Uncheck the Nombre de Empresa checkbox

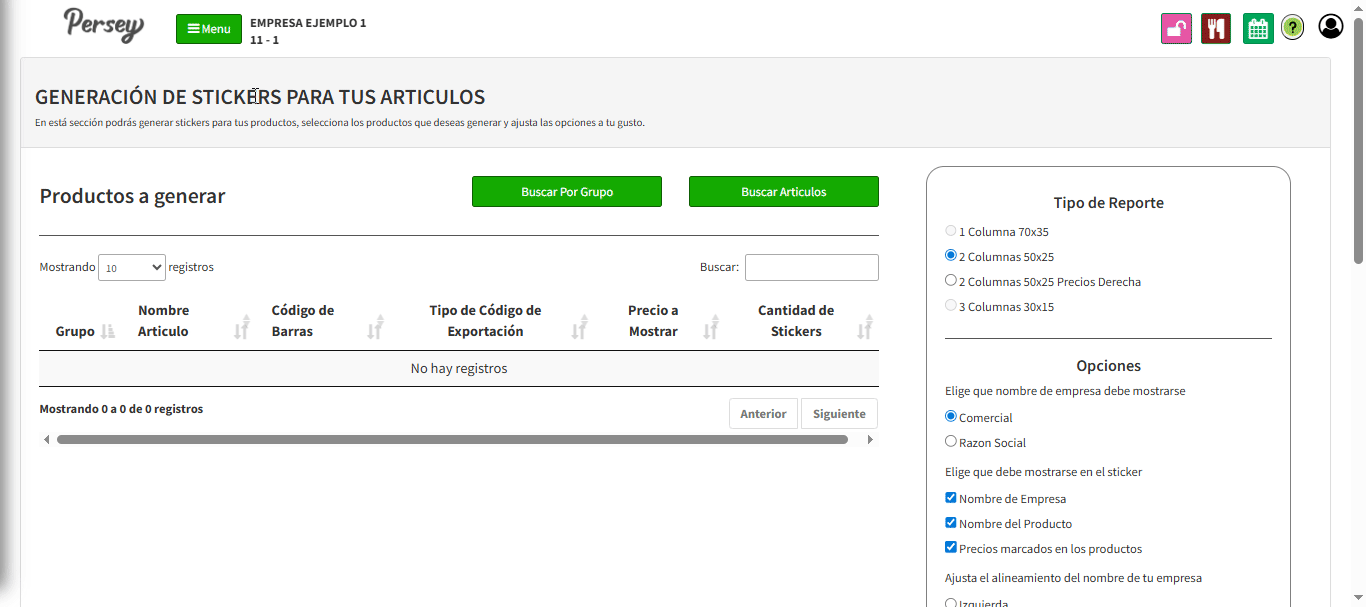point(951,497)
